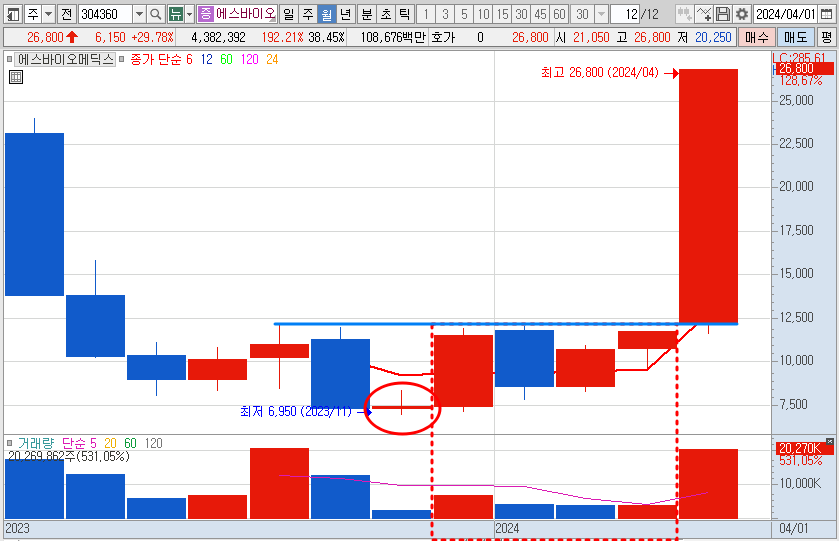Screen dimensions: 839x541
Task: Click the sidebar panel toggle icon
Action: [12, 14]
